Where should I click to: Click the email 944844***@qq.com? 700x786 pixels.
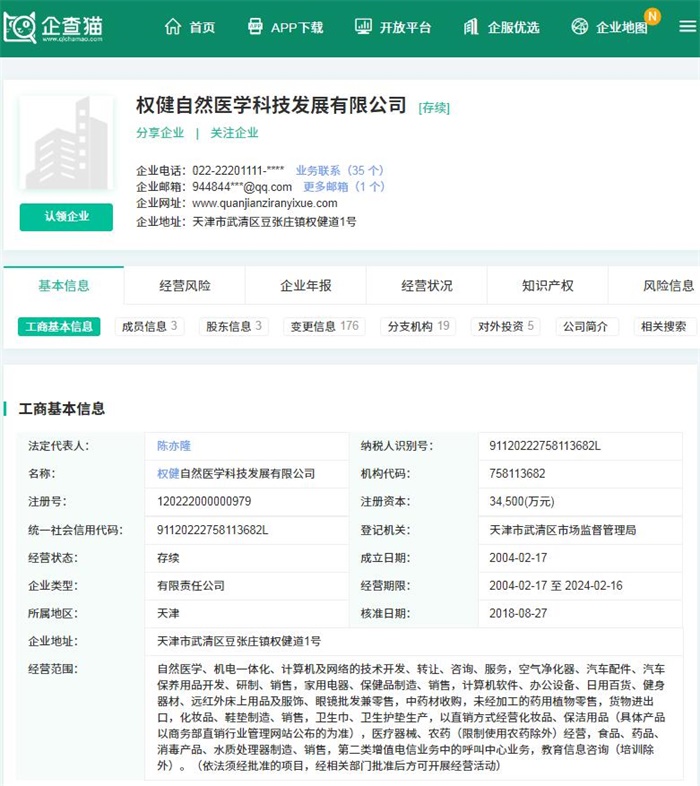[242, 187]
